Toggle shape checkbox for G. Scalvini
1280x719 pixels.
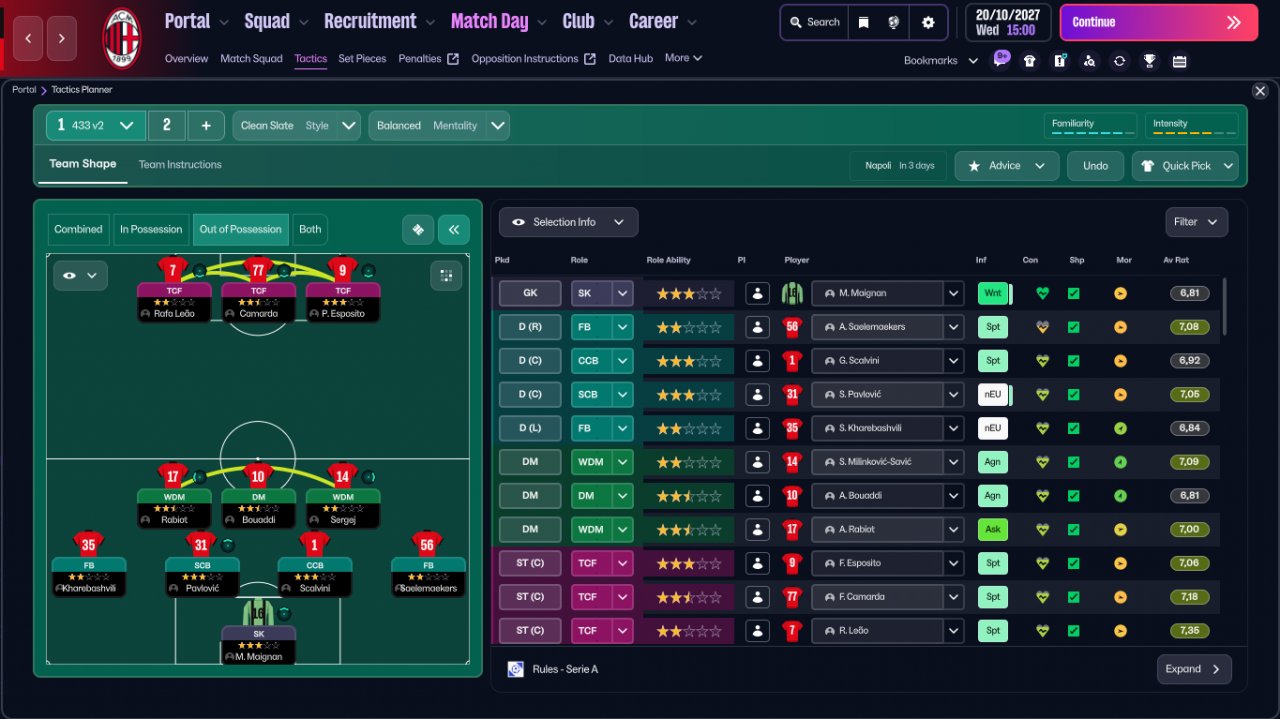point(1073,361)
